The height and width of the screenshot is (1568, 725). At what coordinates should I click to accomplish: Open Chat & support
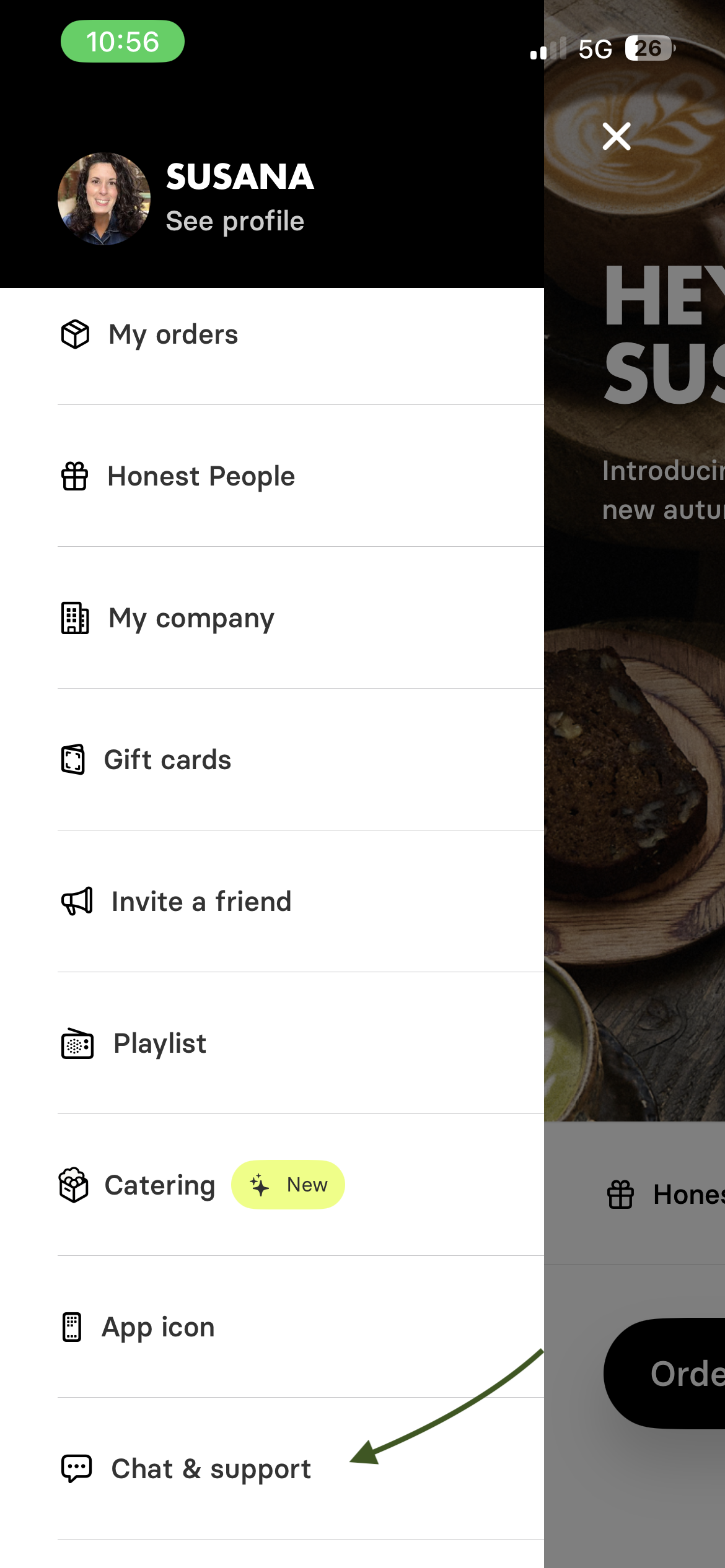click(x=211, y=1469)
